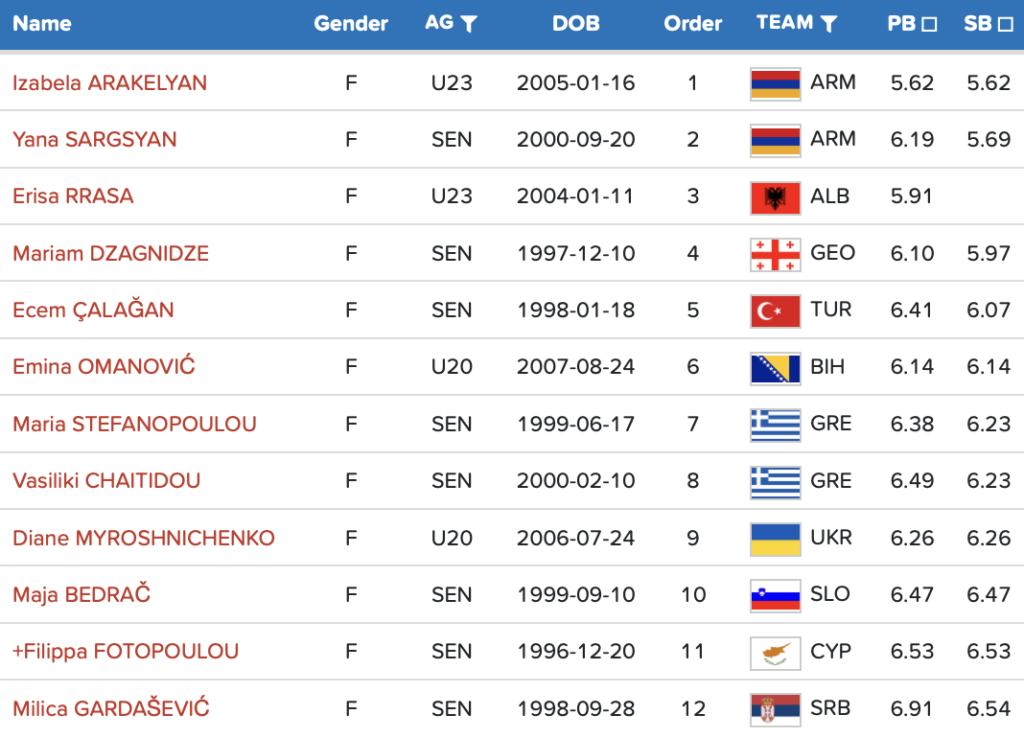1024x738 pixels.
Task: Select the Turkey flag icon
Action: (x=775, y=311)
